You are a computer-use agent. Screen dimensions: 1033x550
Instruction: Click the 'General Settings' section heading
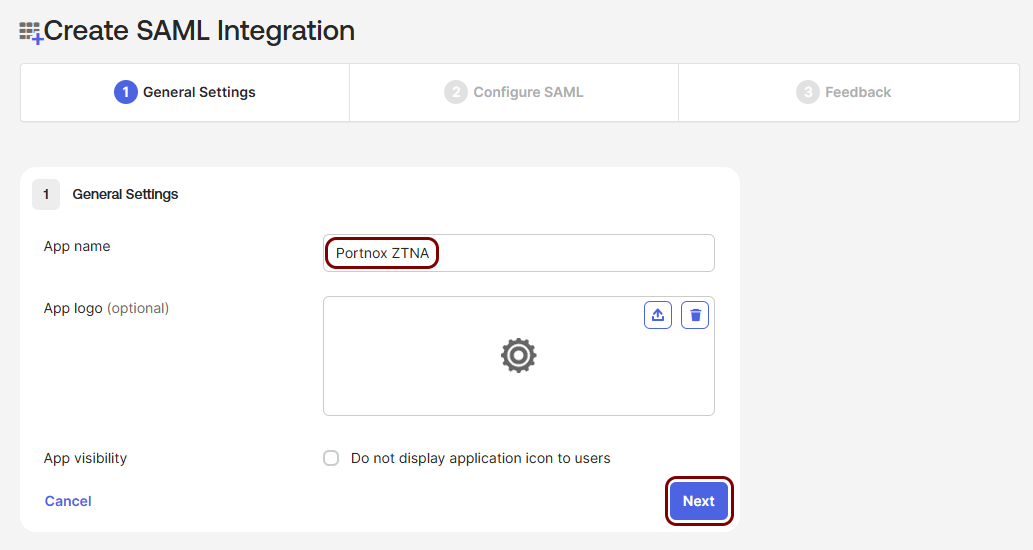point(125,194)
